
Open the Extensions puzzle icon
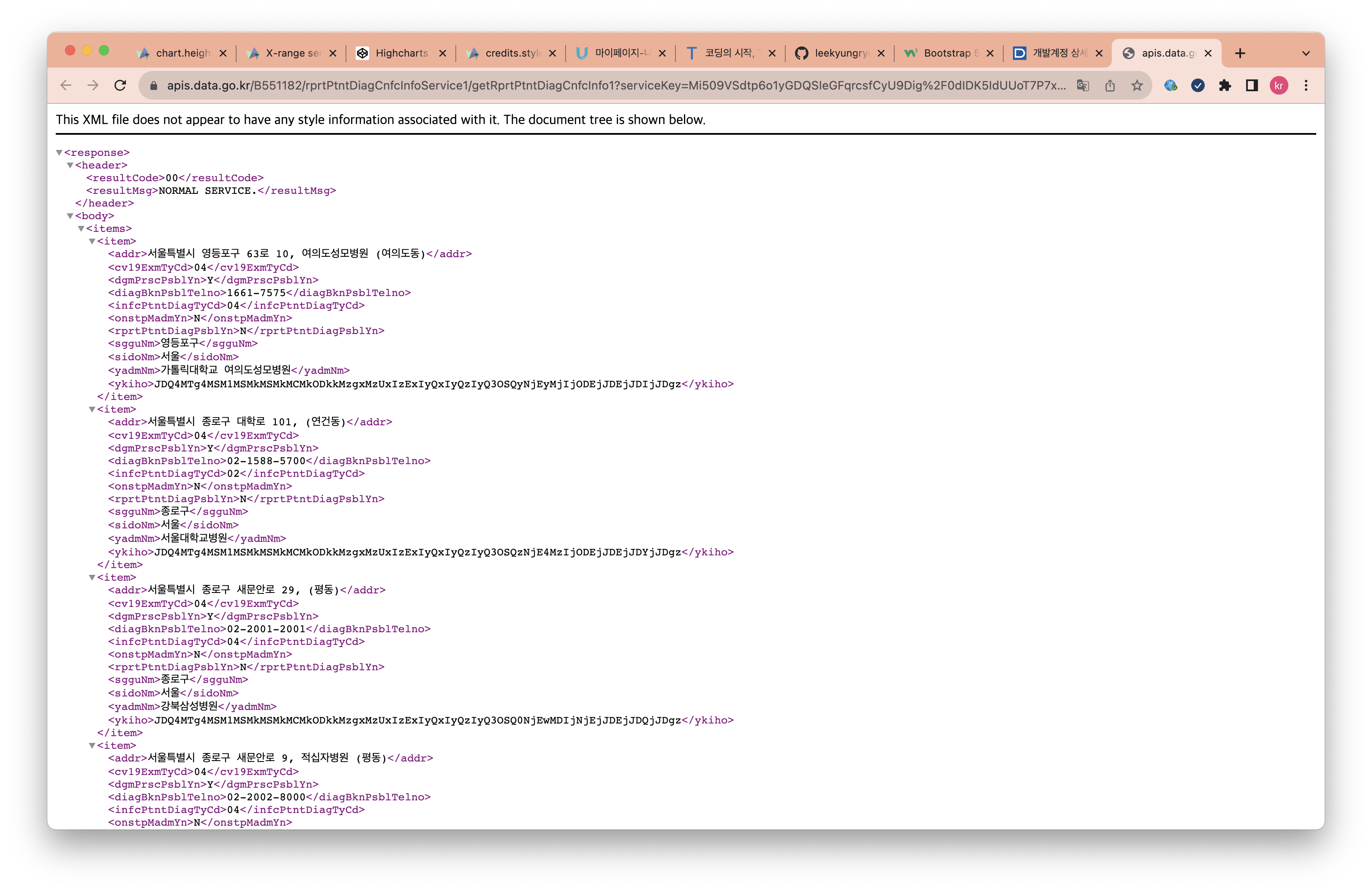point(1225,86)
